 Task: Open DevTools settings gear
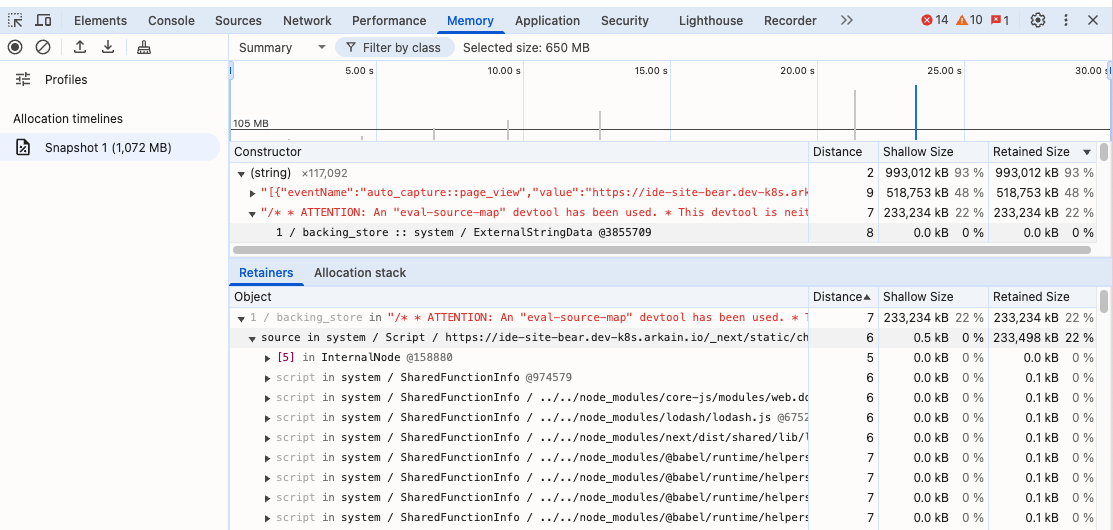coord(1038,20)
